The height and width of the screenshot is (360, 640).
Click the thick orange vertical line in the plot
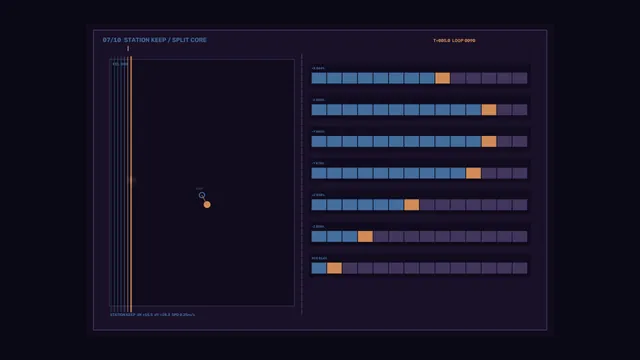(x=131, y=184)
